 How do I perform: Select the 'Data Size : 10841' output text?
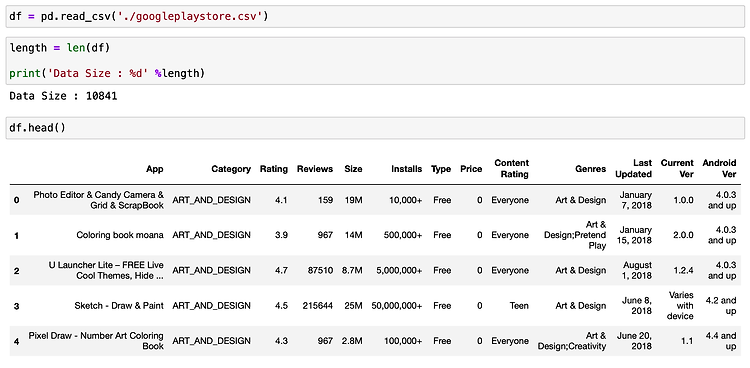point(63,96)
